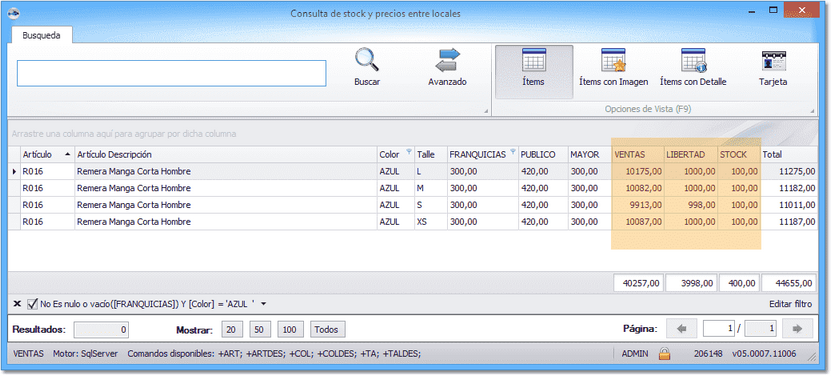Select the Ítems grid view
This screenshot has height=376, width=831.
click(x=534, y=72)
